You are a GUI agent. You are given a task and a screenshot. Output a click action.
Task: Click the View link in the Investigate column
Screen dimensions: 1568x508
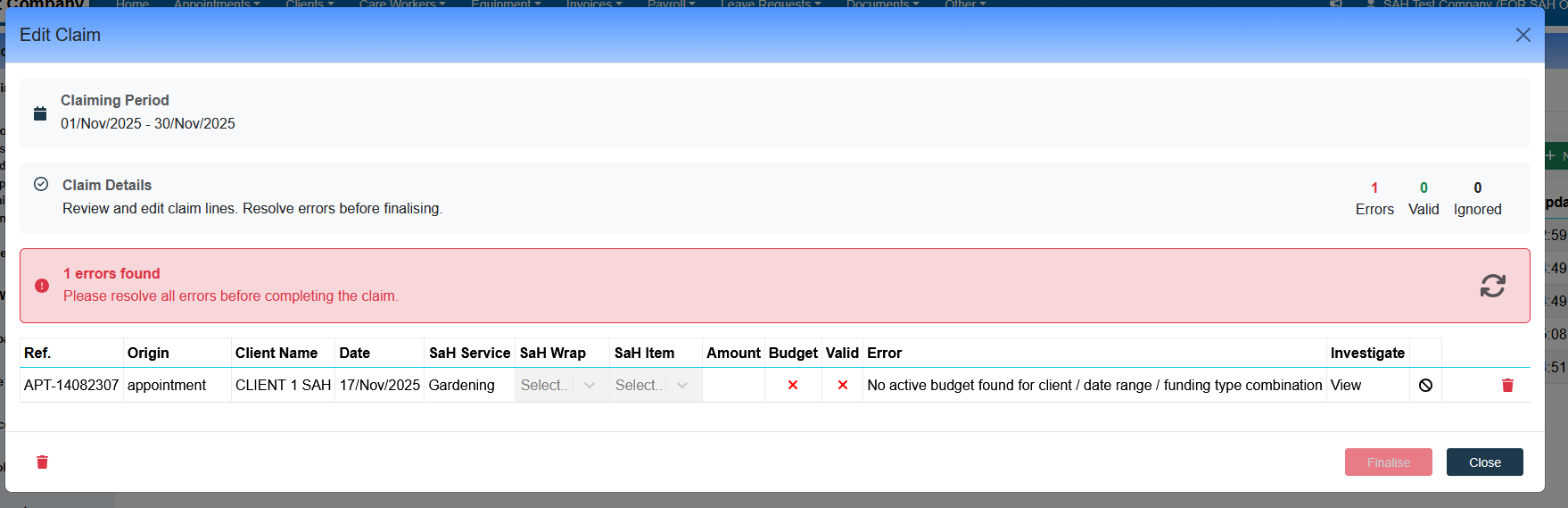pos(1345,386)
